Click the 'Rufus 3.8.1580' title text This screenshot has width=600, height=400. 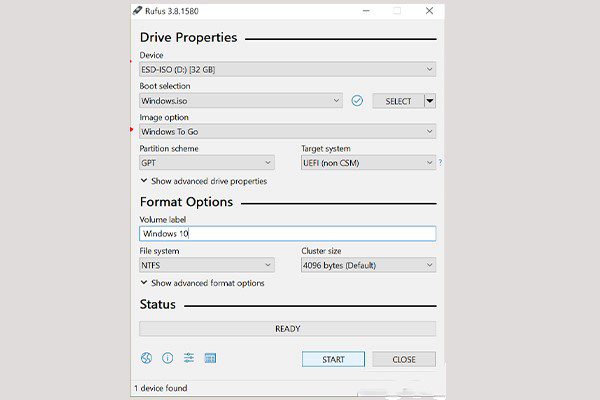coord(172,11)
